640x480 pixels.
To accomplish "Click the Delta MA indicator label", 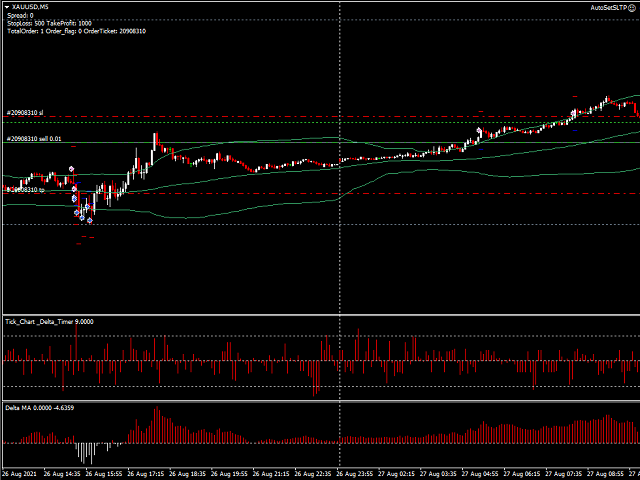I will click(x=39, y=407).
